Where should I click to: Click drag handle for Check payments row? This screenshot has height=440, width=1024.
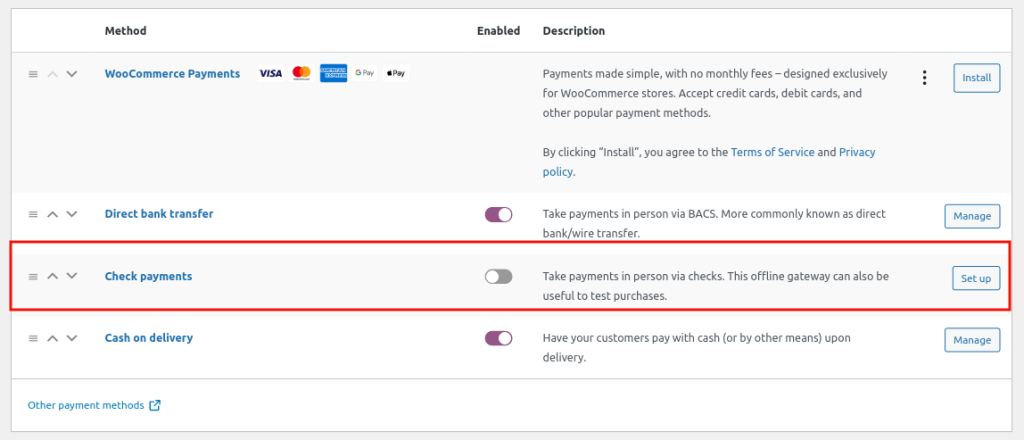33,276
